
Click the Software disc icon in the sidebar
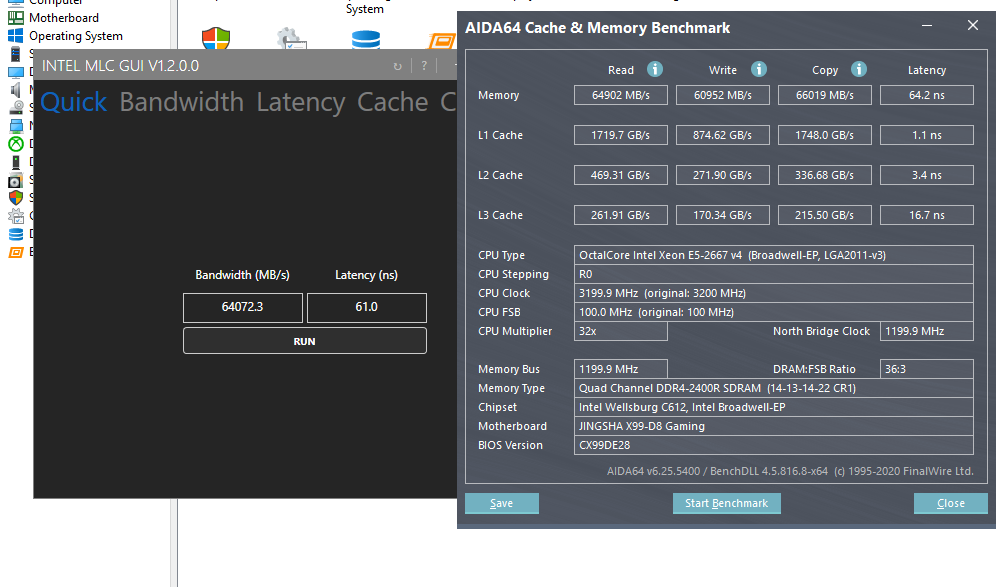pos(15,180)
